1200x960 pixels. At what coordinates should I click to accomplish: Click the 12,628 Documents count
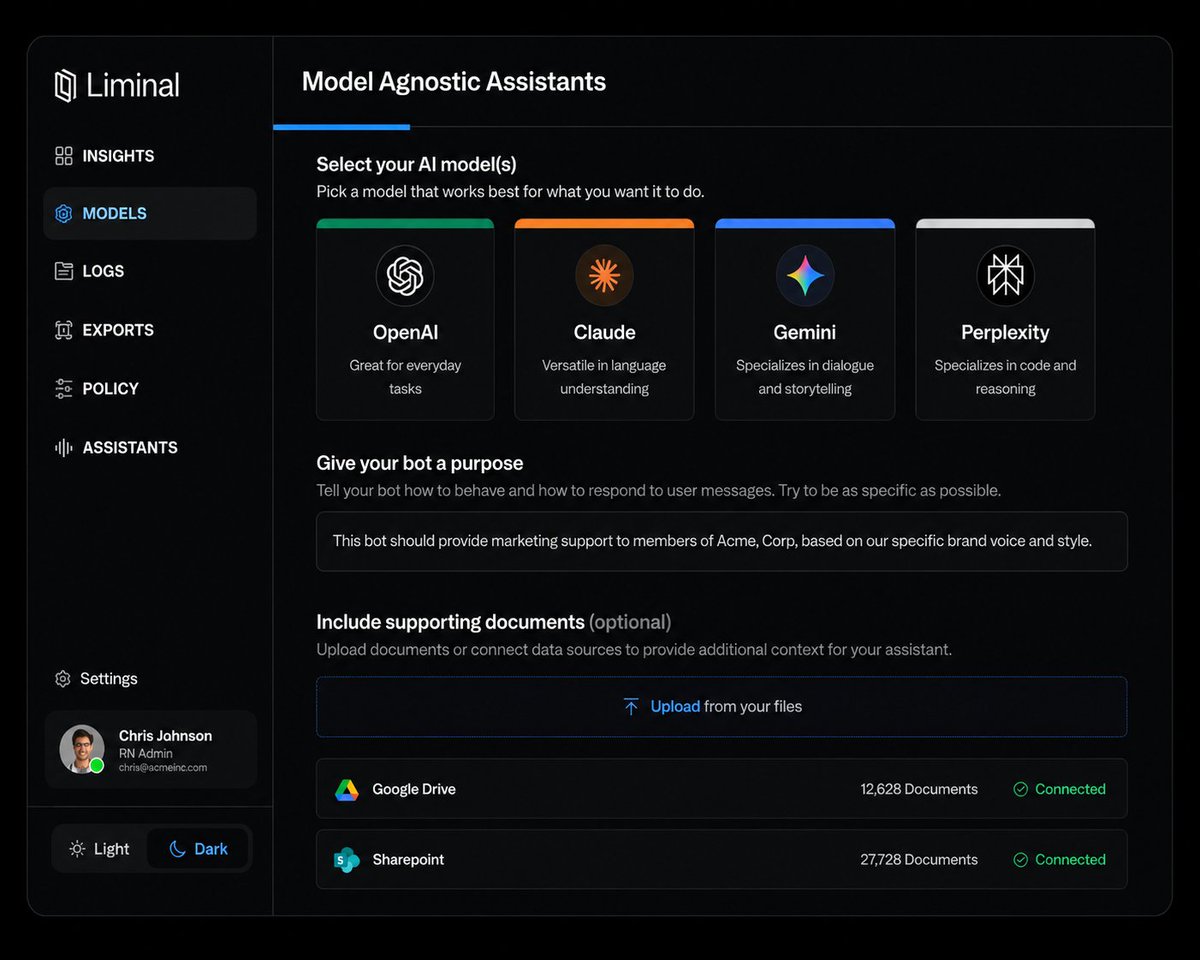coord(919,790)
